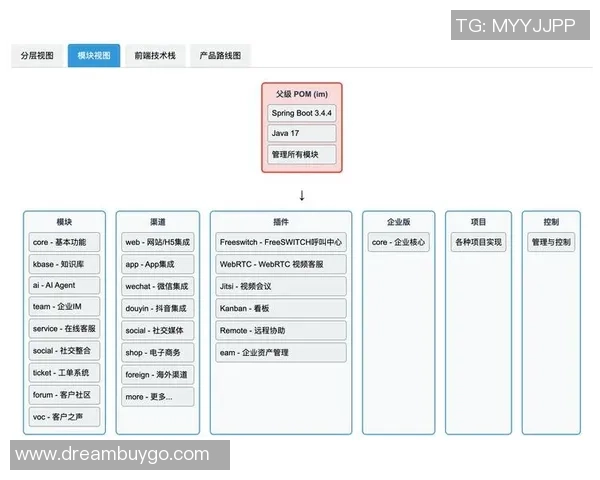This screenshot has width=600, height=480.
Task: Go to the 产品路线图 tab
Action: (220, 56)
